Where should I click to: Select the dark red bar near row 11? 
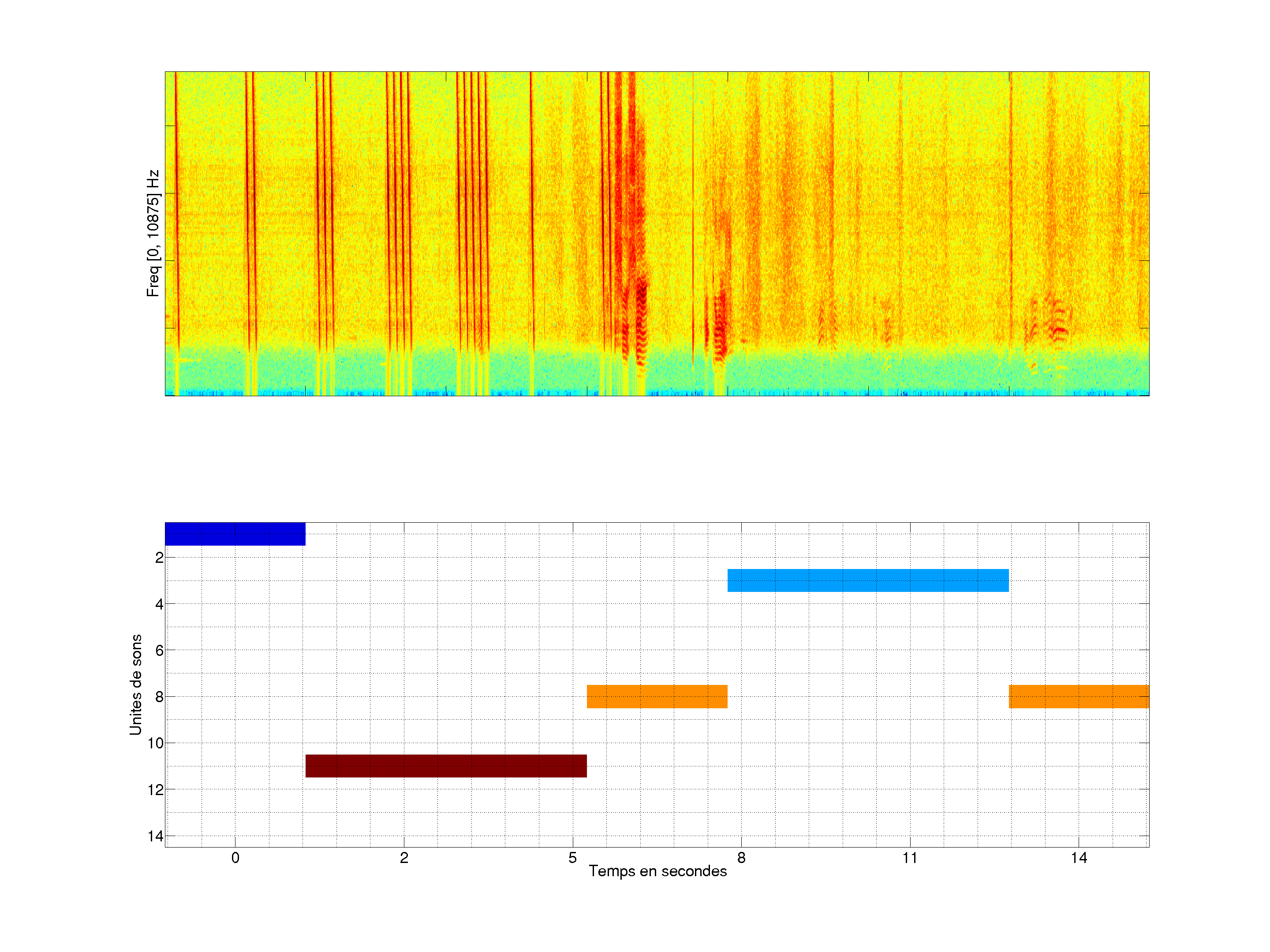click(x=445, y=766)
